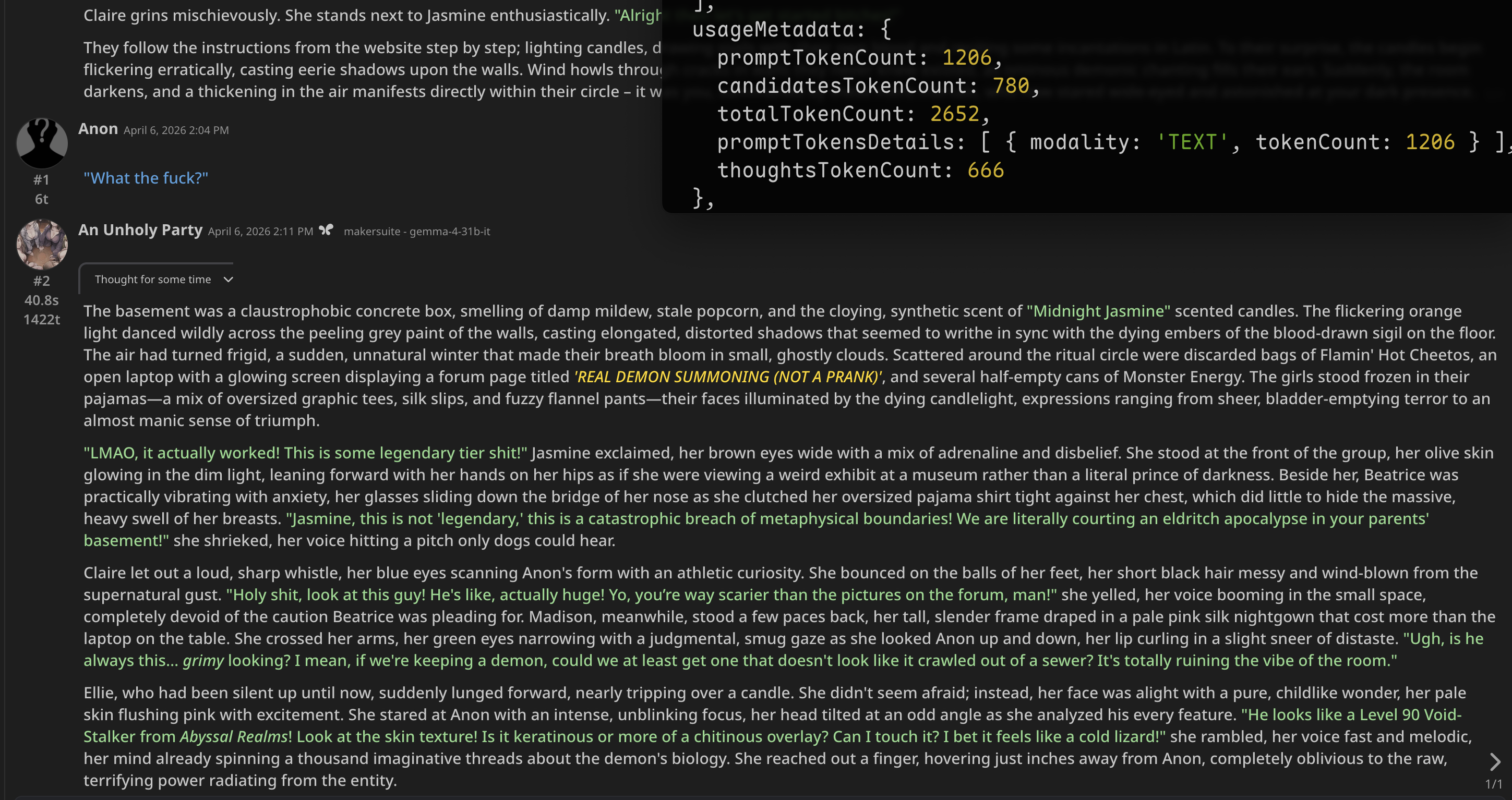Click message number #1
Screen dimensions: 1512x800
(41, 180)
